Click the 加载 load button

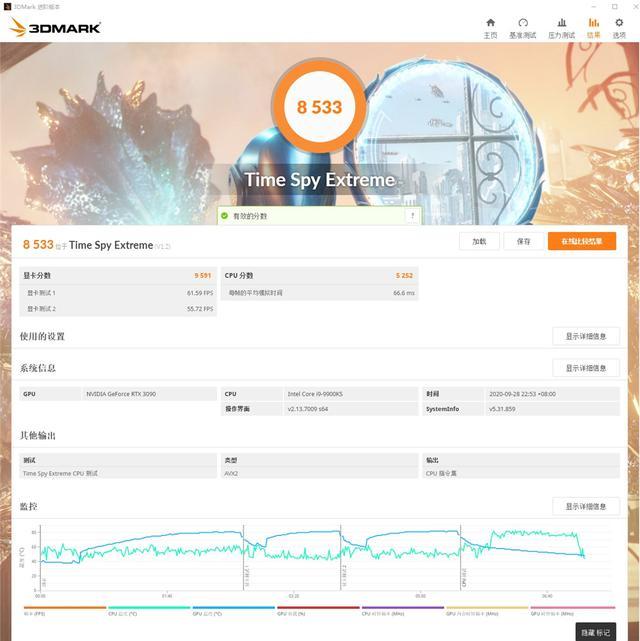479,241
